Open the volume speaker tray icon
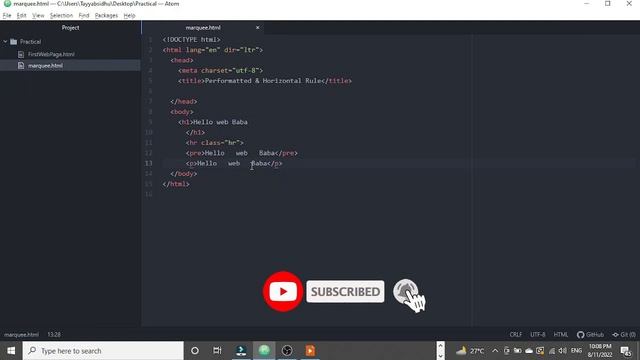The image size is (640, 360). point(562,351)
